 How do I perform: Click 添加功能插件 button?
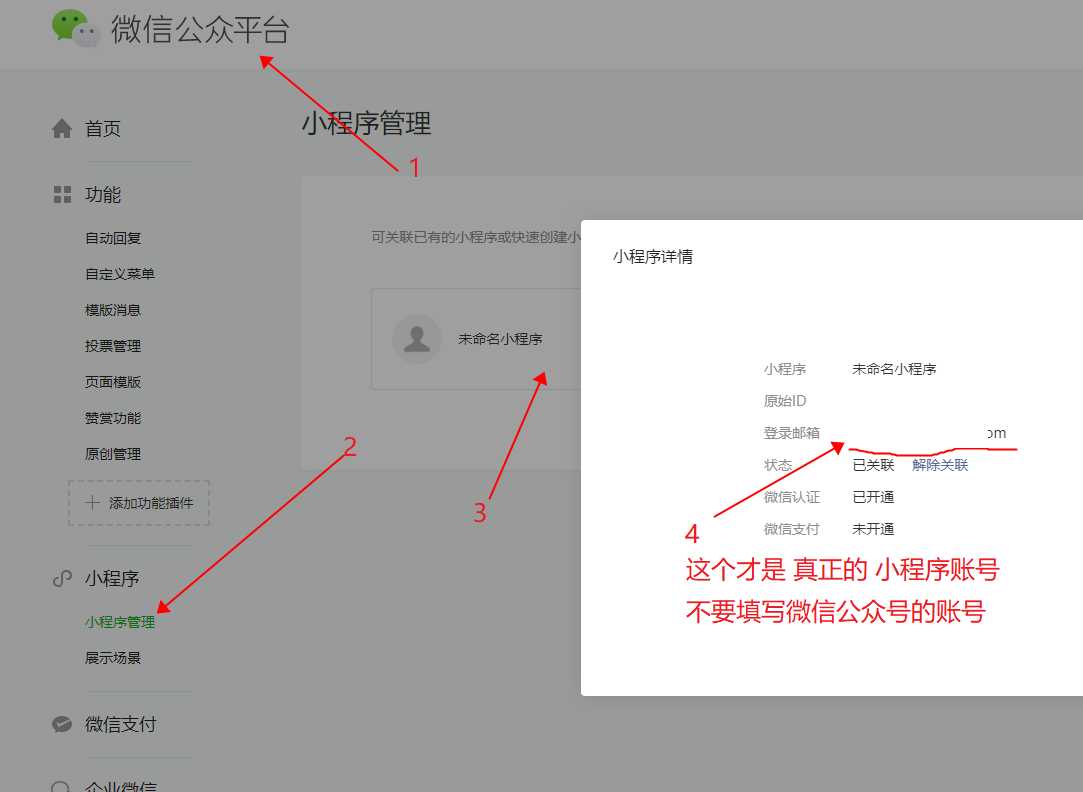click(x=139, y=503)
